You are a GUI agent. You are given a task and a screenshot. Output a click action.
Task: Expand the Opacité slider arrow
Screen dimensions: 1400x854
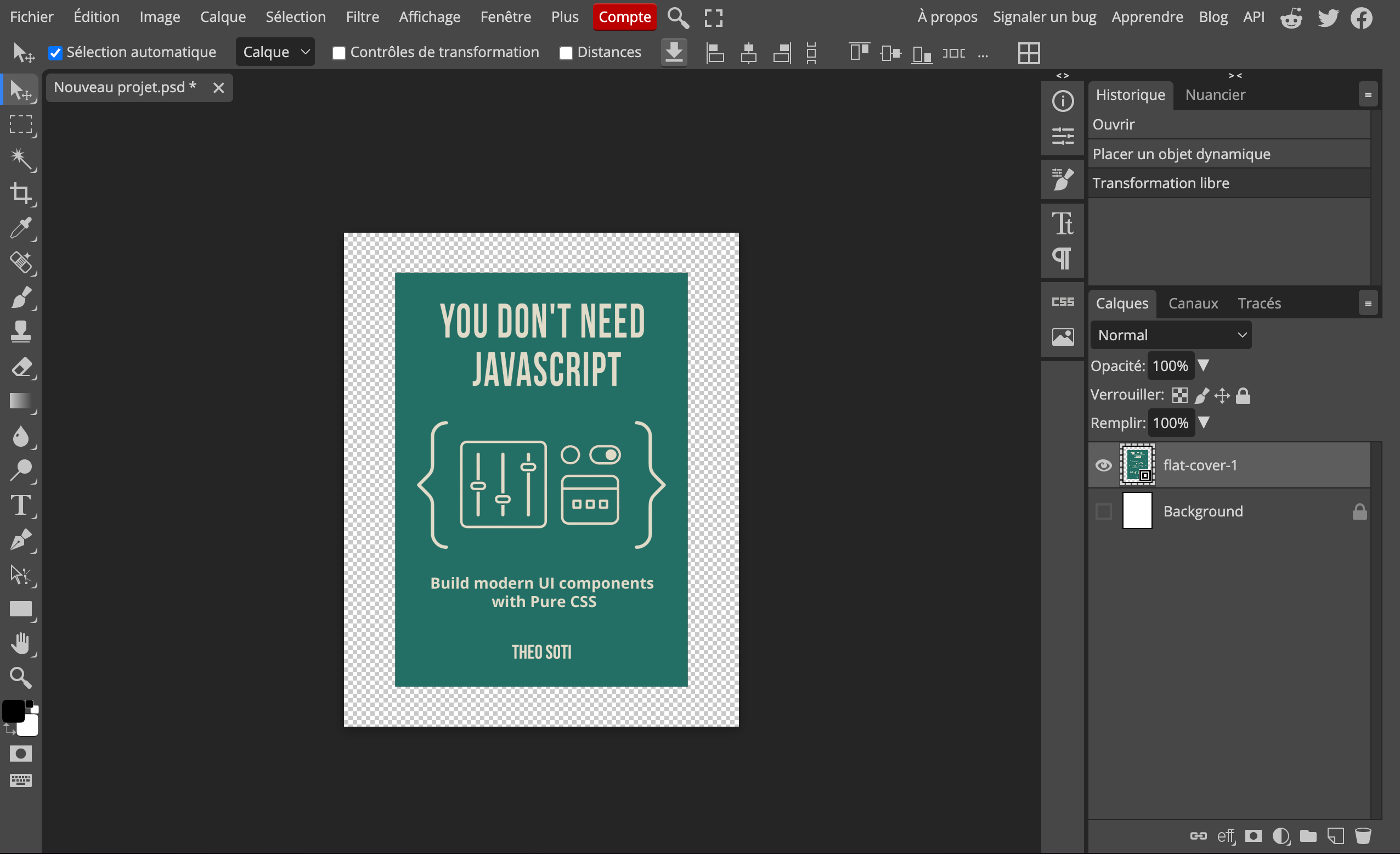pyautogui.click(x=1203, y=365)
